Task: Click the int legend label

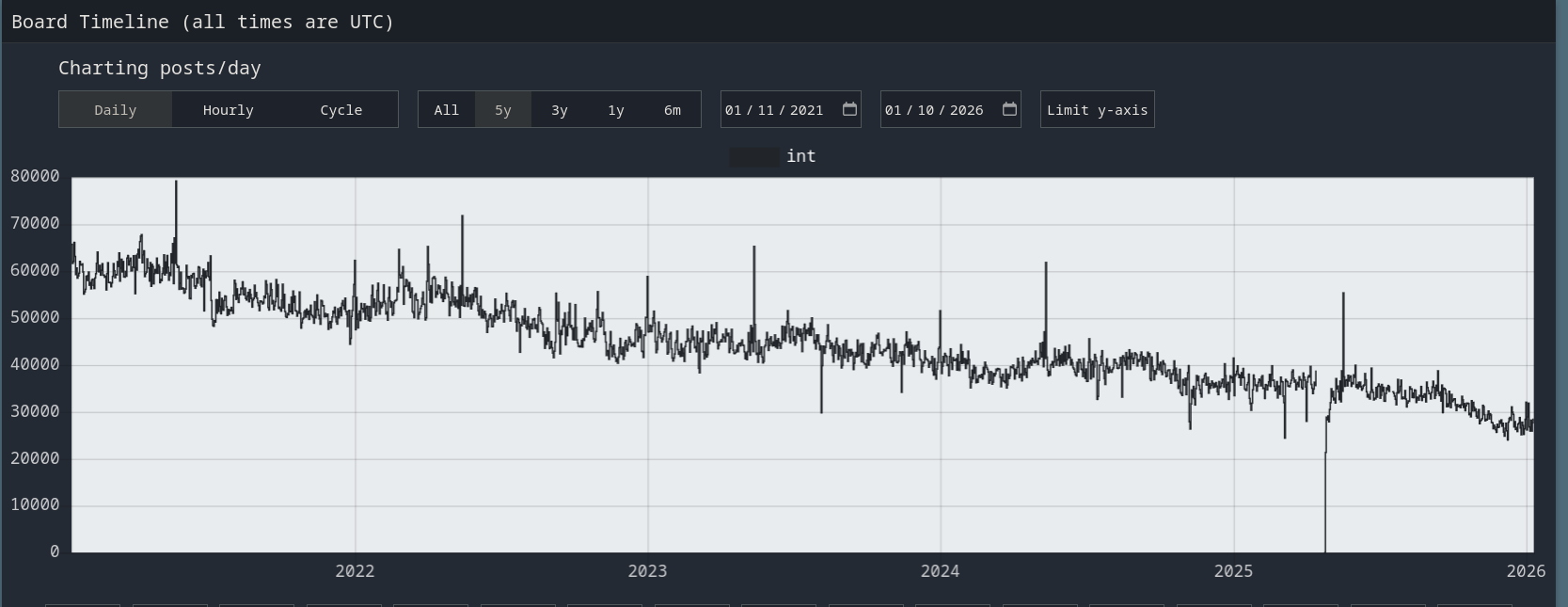Action: [x=800, y=156]
